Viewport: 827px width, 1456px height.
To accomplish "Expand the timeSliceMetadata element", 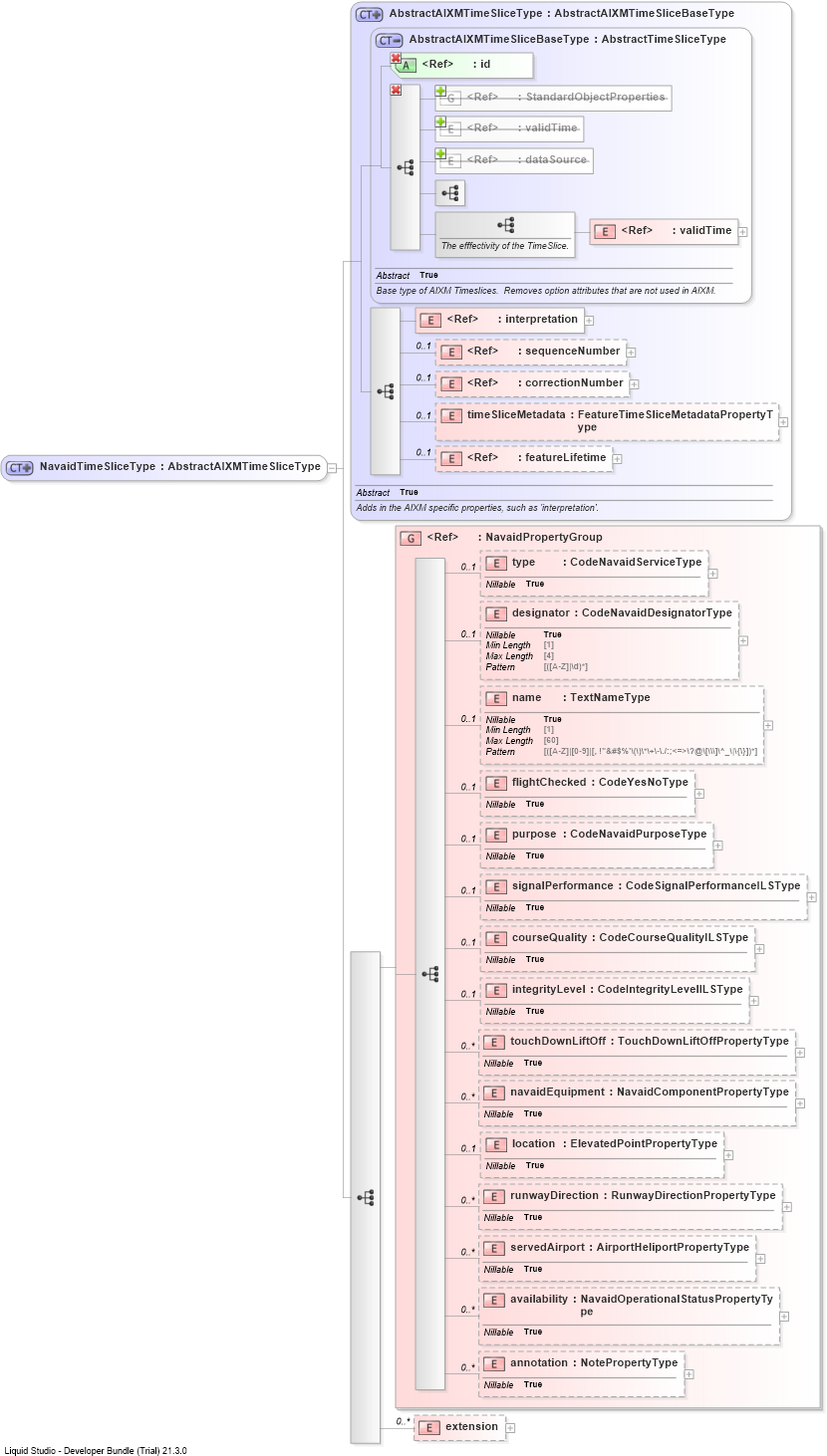I will coord(783,422).
